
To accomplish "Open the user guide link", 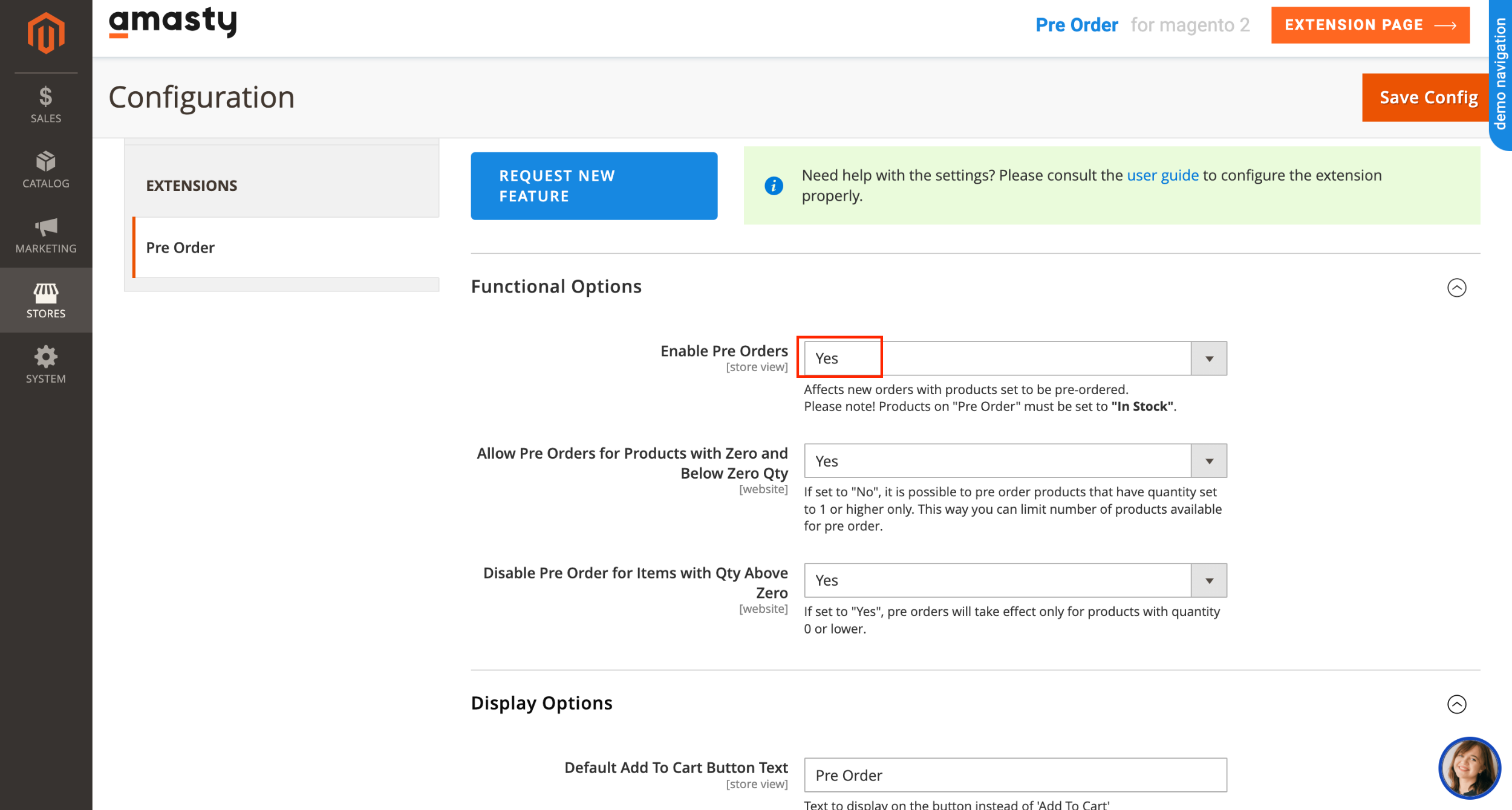I will click(1161, 175).
